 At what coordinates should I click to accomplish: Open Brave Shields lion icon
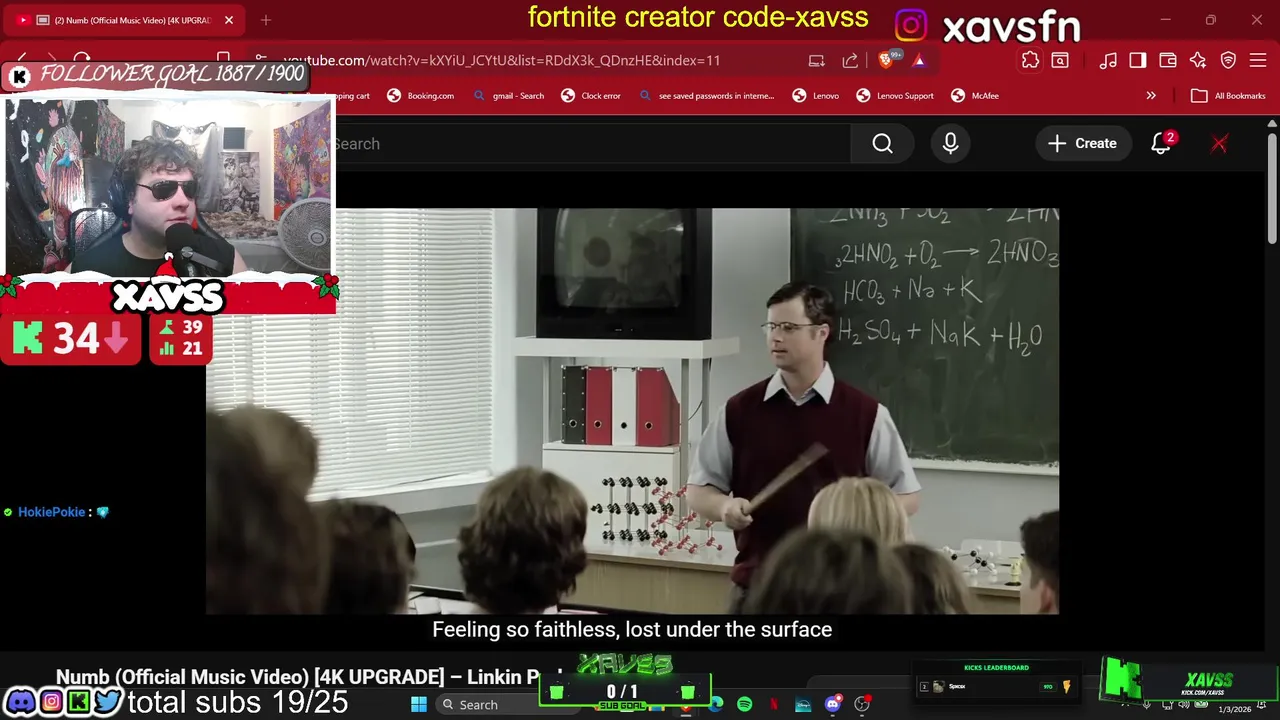click(886, 60)
